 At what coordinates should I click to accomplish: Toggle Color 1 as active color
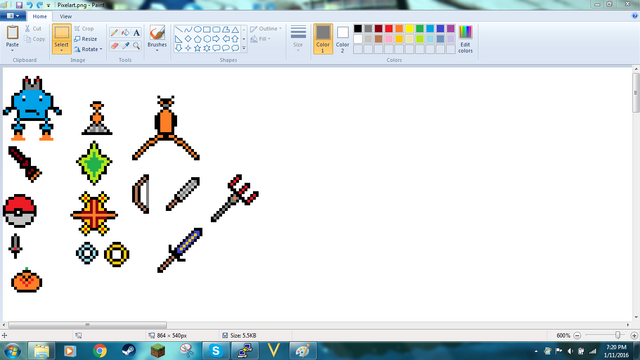(323, 39)
